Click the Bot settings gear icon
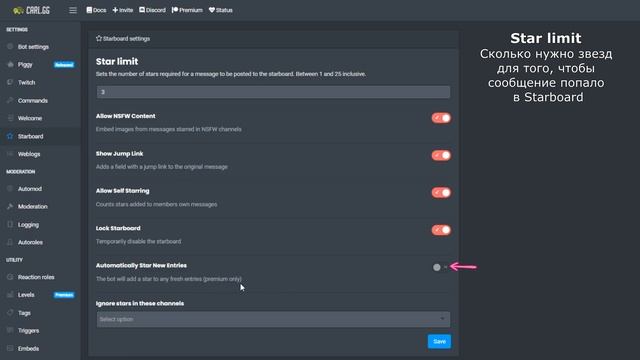This screenshot has height=360, width=640. 10,47
